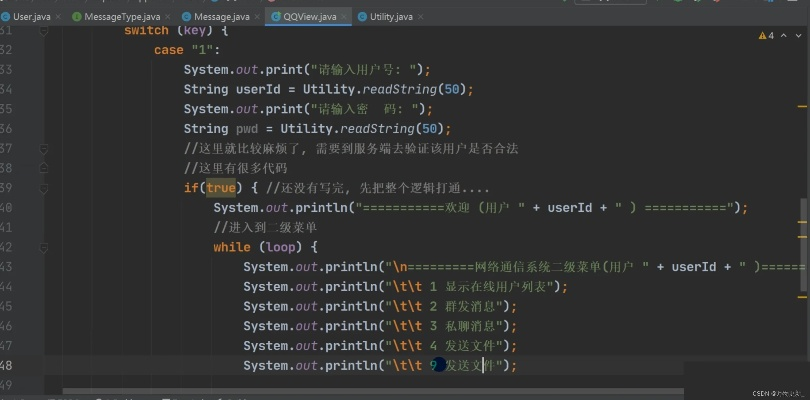810x400 pixels.
Task: Go to next highlighted problem arrow
Action: 798,36
